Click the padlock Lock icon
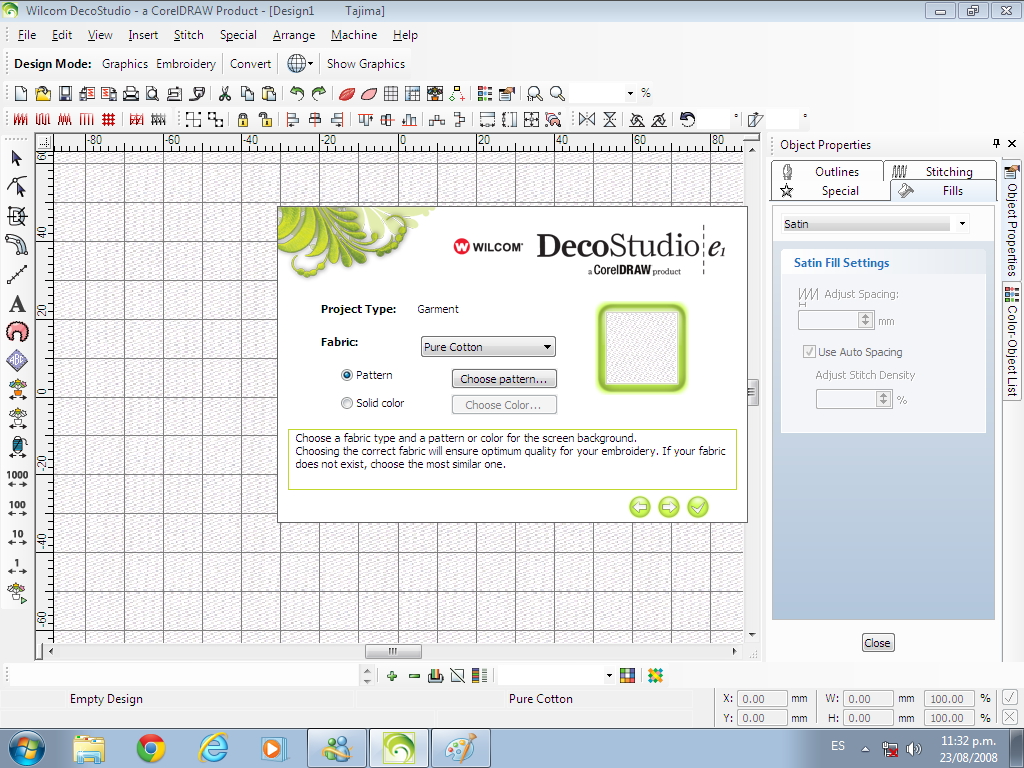 click(243, 120)
